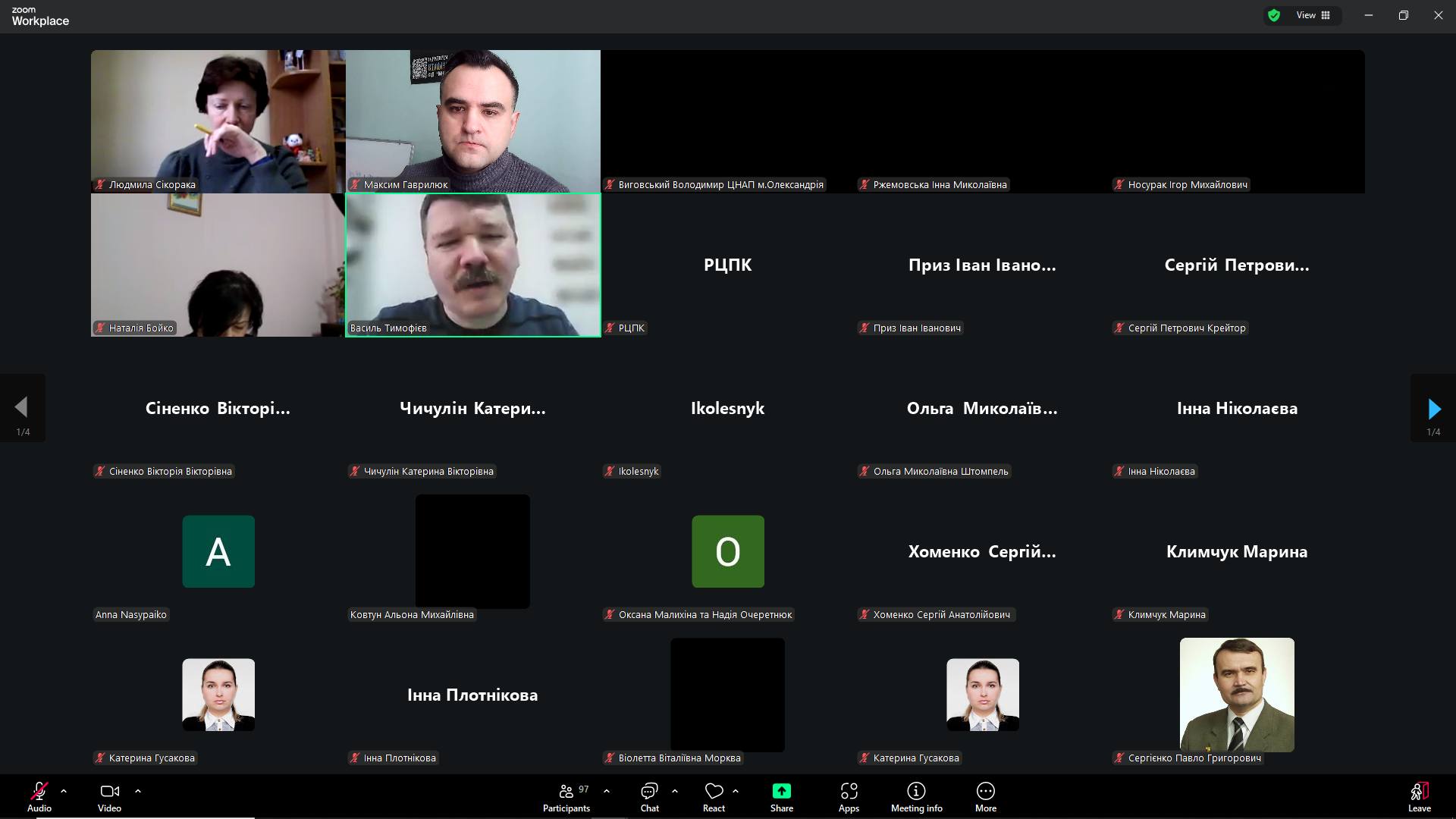
Task: Select Василь Тимофієв's video tile
Action: (473, 265)
